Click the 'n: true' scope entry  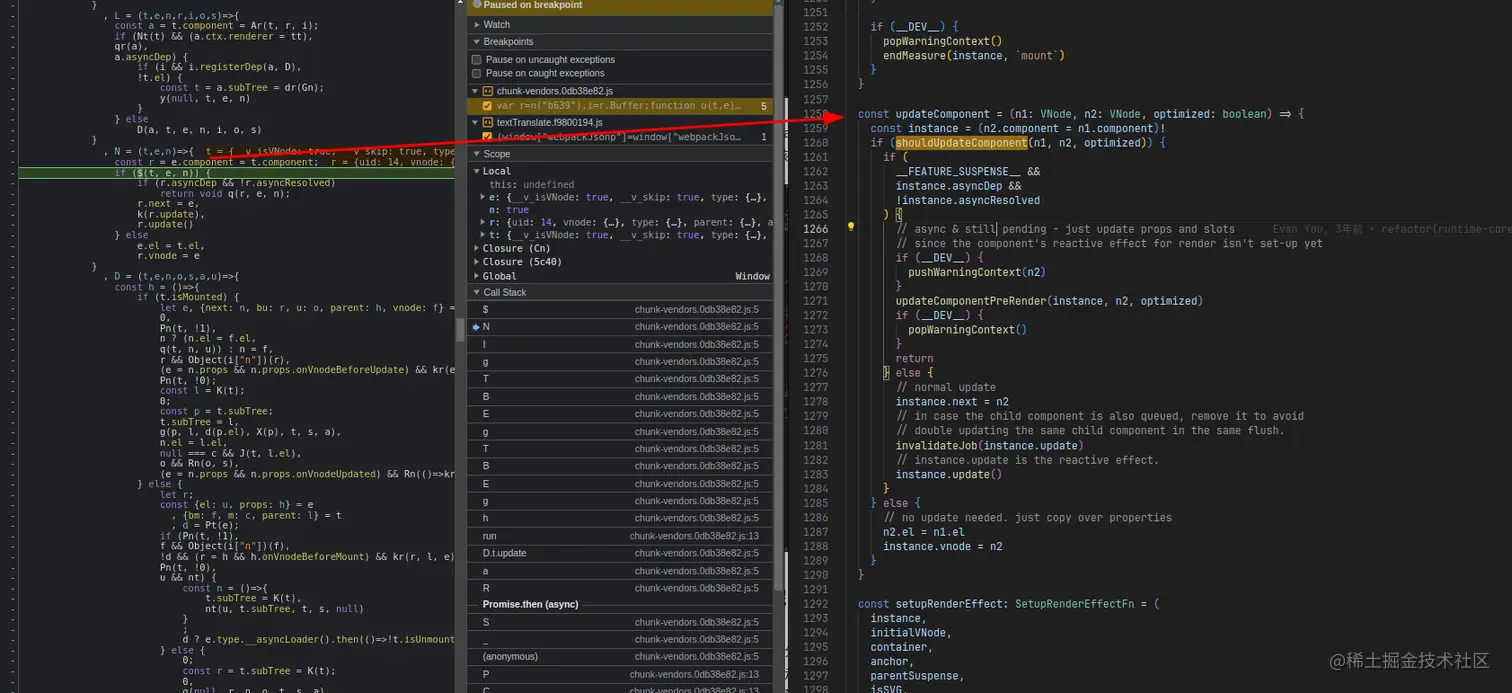(509, 210)
